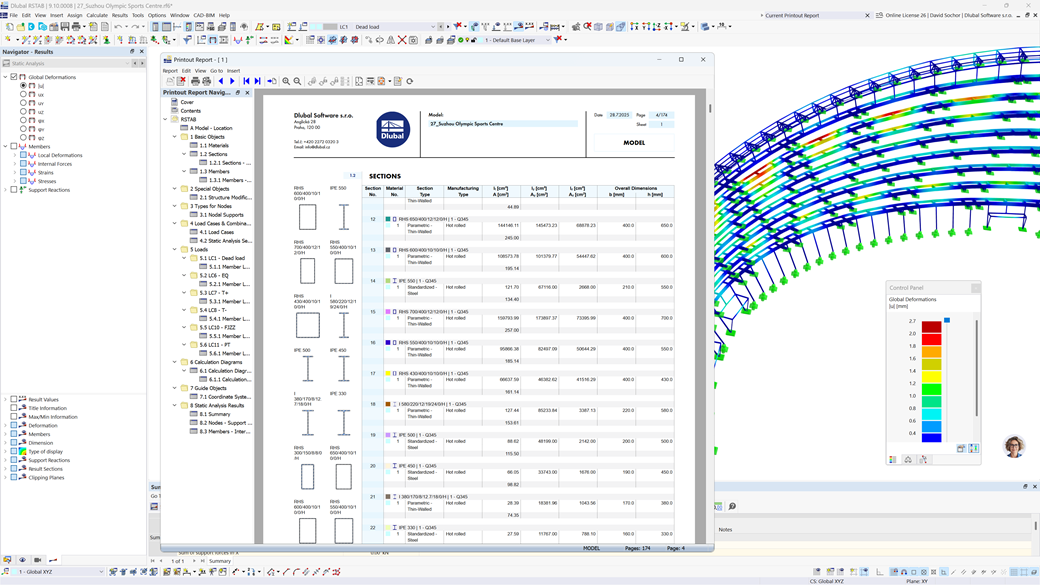The height and width of the screenshot is (585, 1040).
Task: Enable the Members checkbox in the Results navigator
Action: click(13, 146)
